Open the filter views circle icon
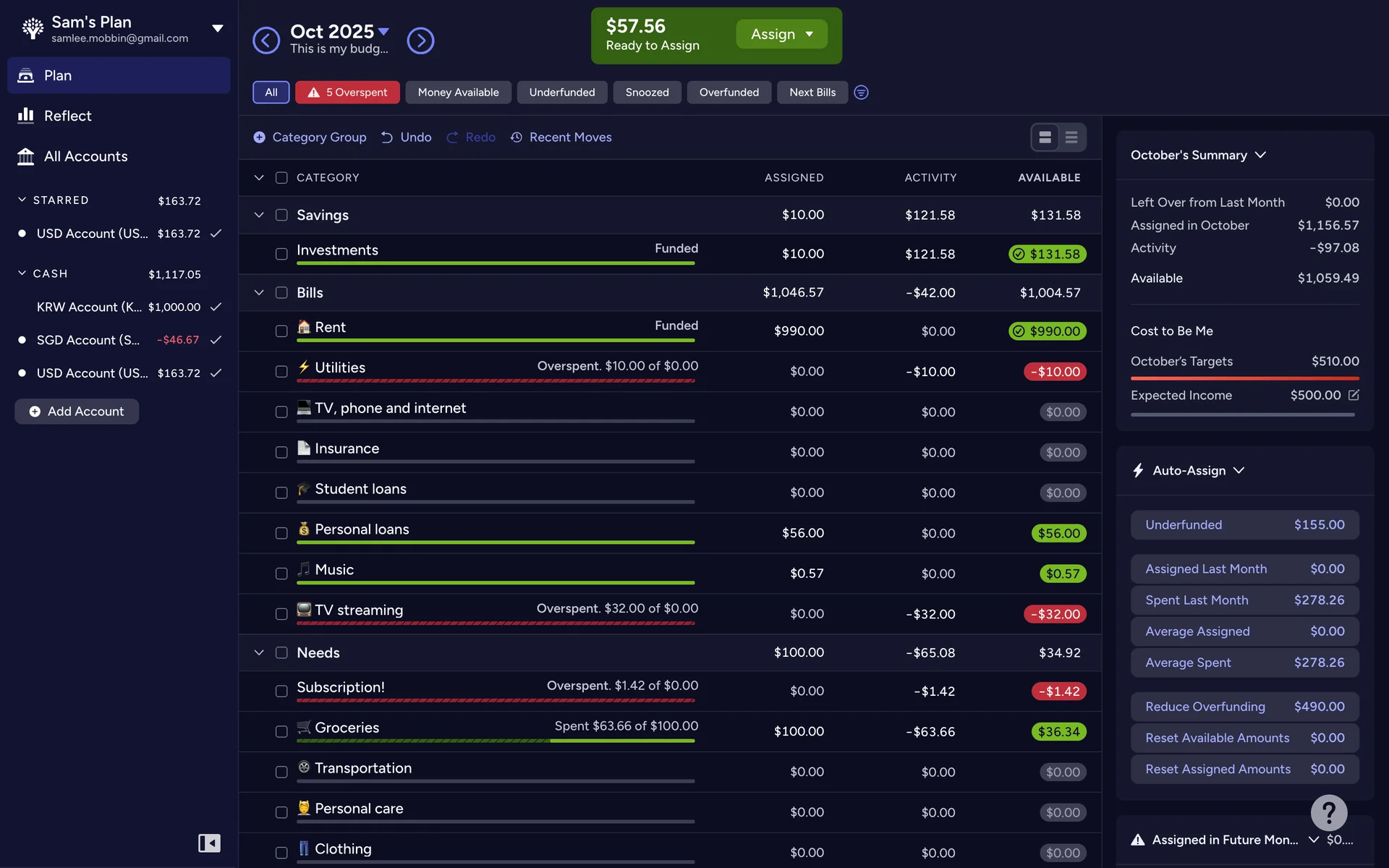The height and width of the screenshot is (868, 1389). coord(861,93)
